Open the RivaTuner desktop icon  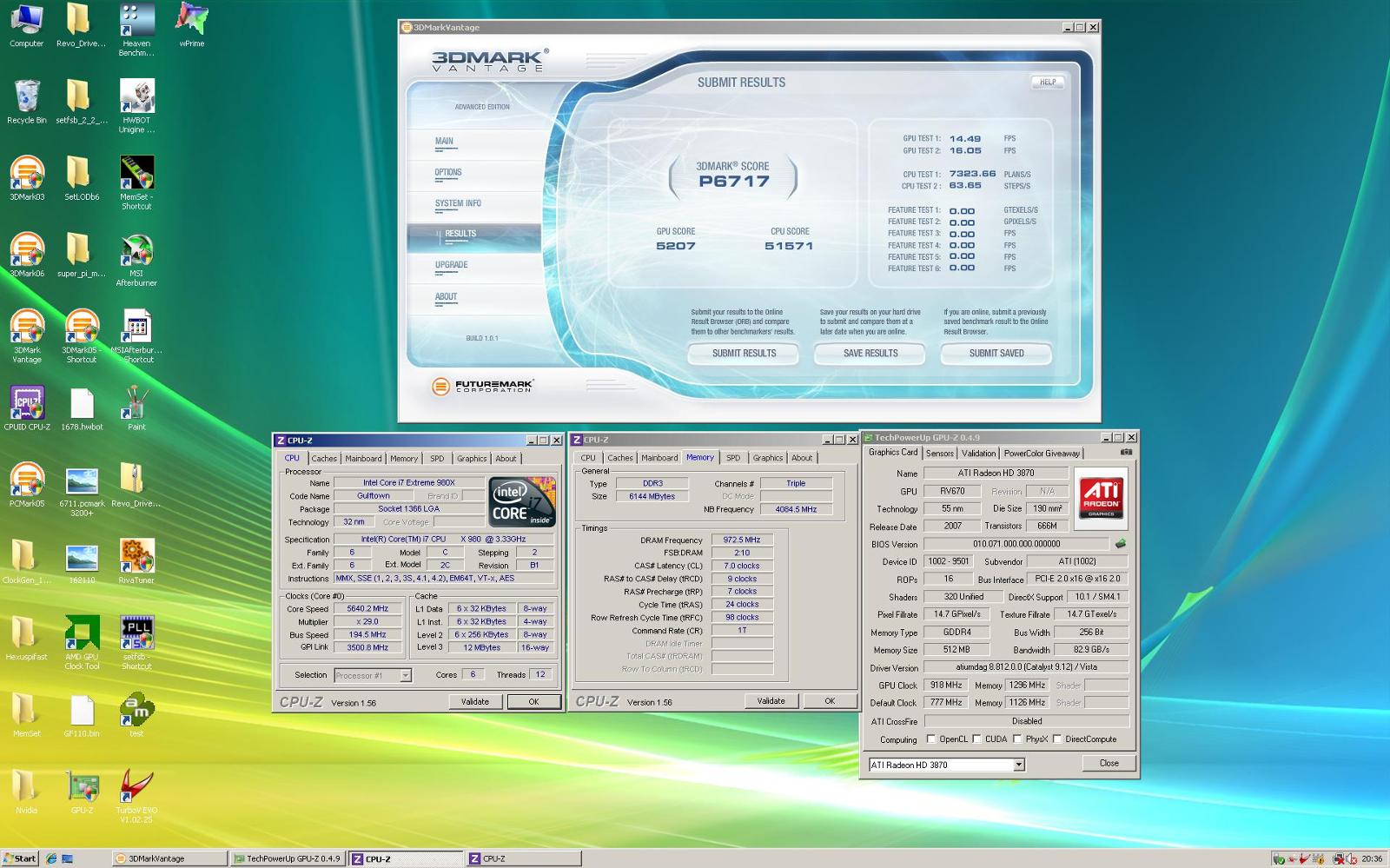tap(136, 561)
